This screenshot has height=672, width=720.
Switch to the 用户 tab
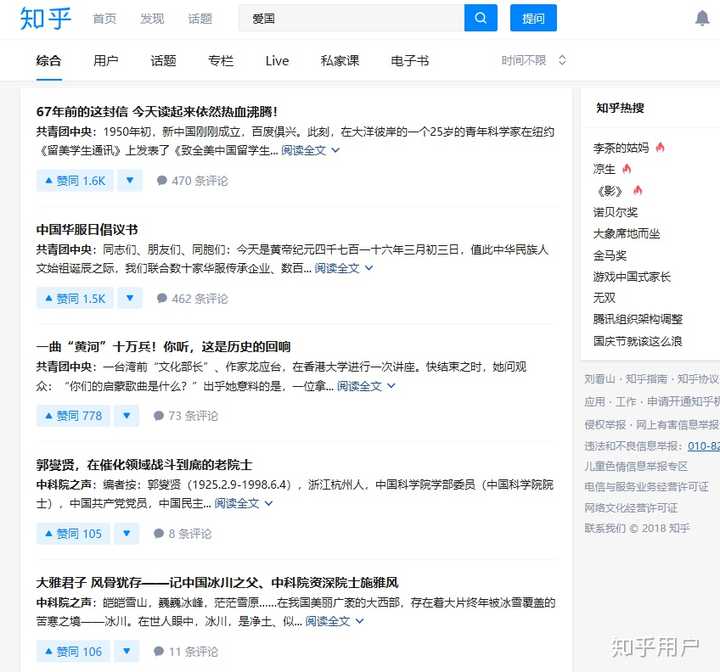pos(106,61)
